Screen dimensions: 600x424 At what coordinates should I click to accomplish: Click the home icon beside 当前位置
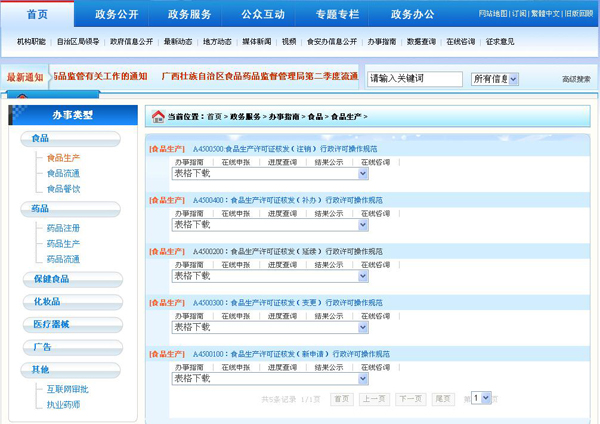pyautogui.click(x=158, y=117)
